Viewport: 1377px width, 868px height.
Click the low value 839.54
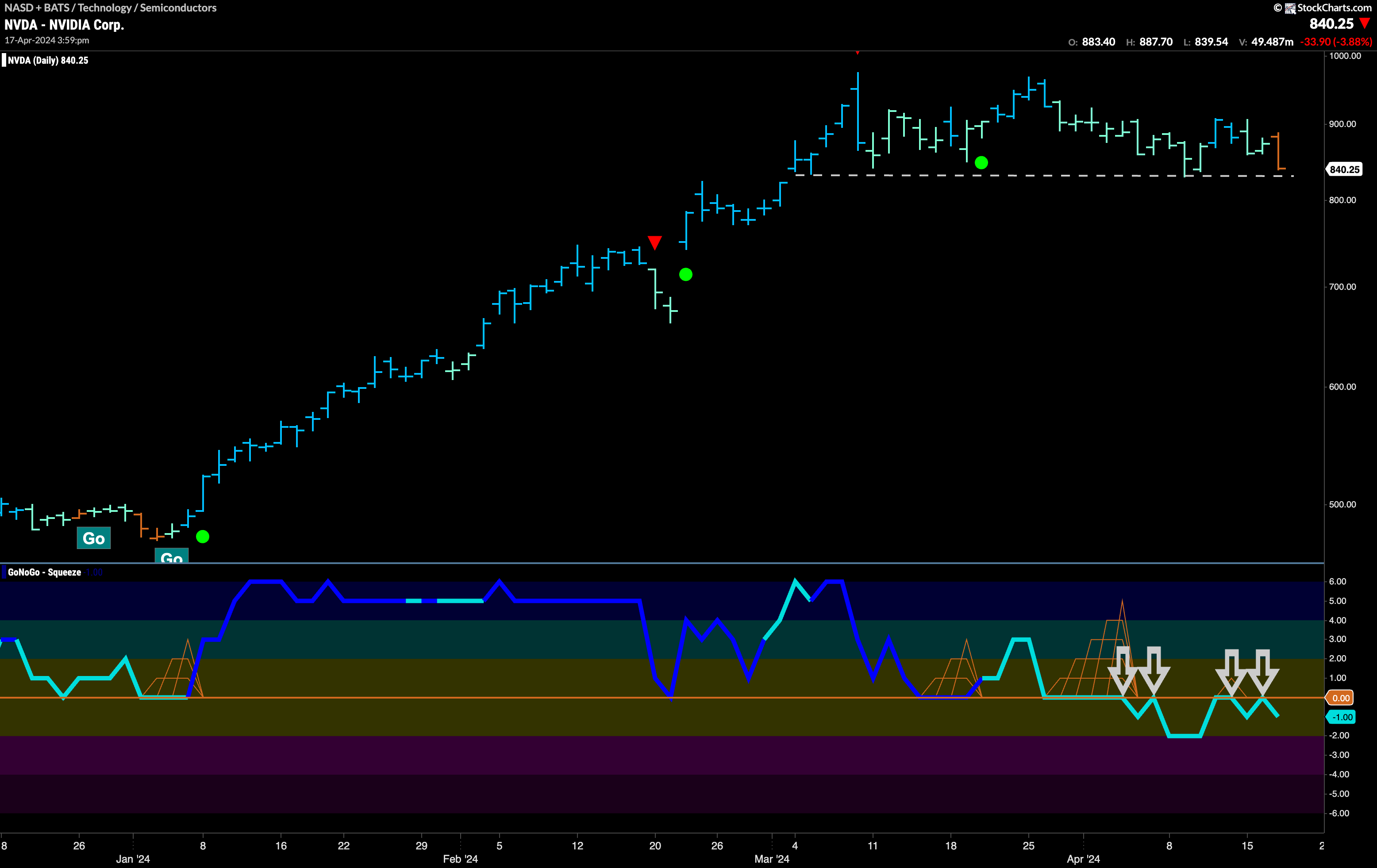coord(1211,42)
